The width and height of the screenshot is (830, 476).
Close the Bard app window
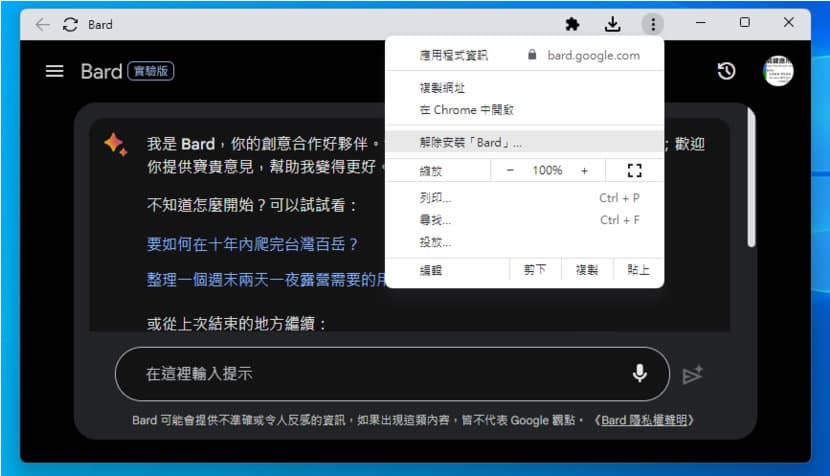coord(789,23)
